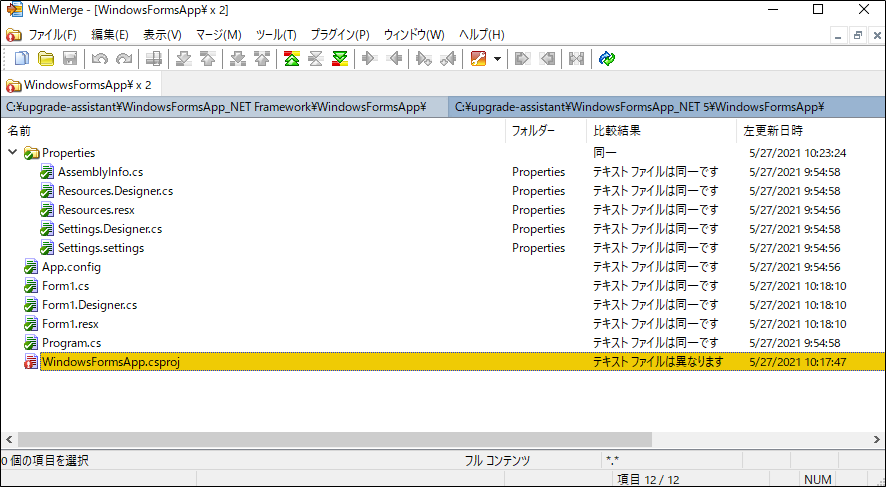Collapse the Properties folder tree node
The height and width of the screenshot is (487, 886).
tap(12, 152)
